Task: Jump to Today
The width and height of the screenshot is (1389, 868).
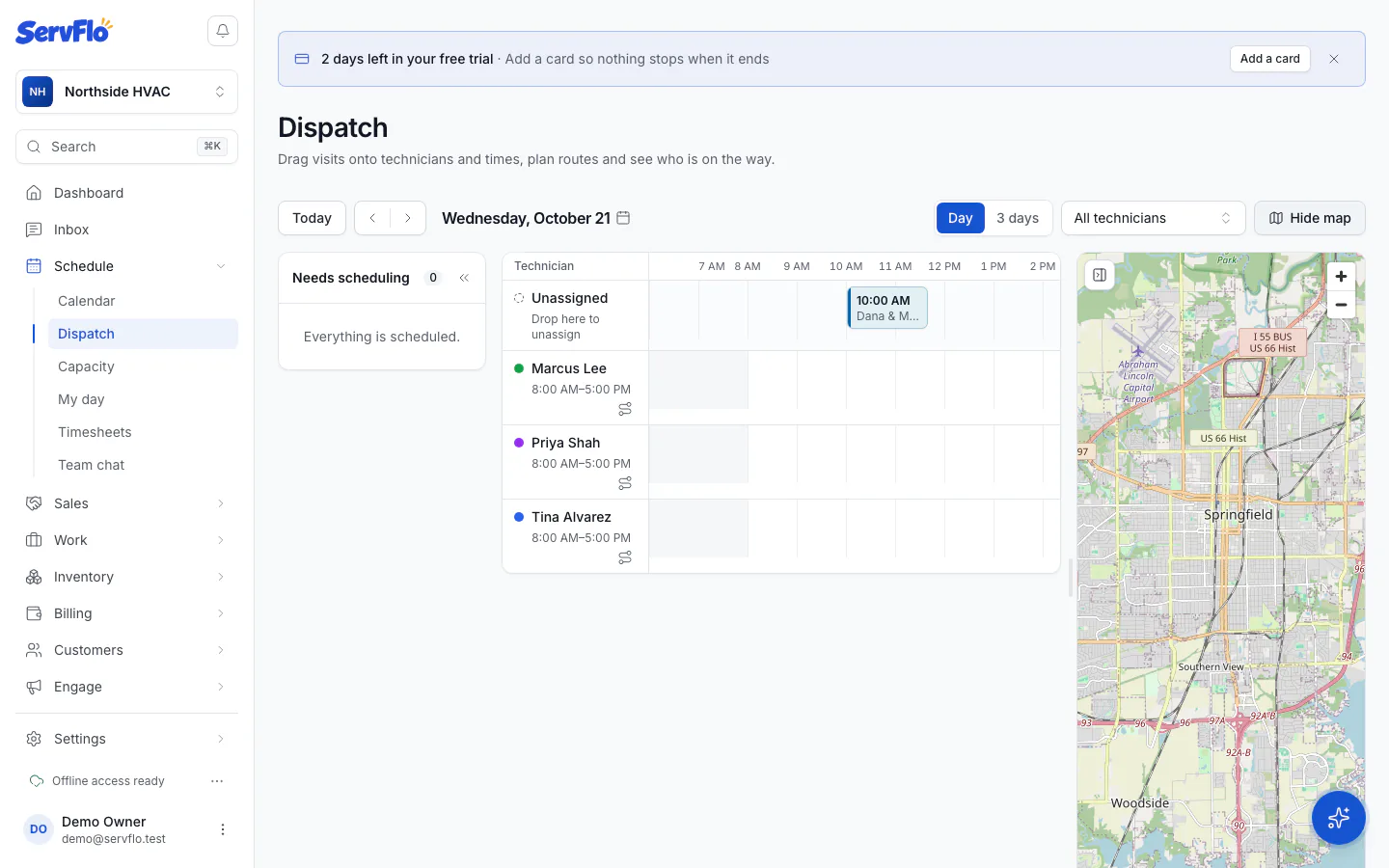Action: (x=312, y=218)
